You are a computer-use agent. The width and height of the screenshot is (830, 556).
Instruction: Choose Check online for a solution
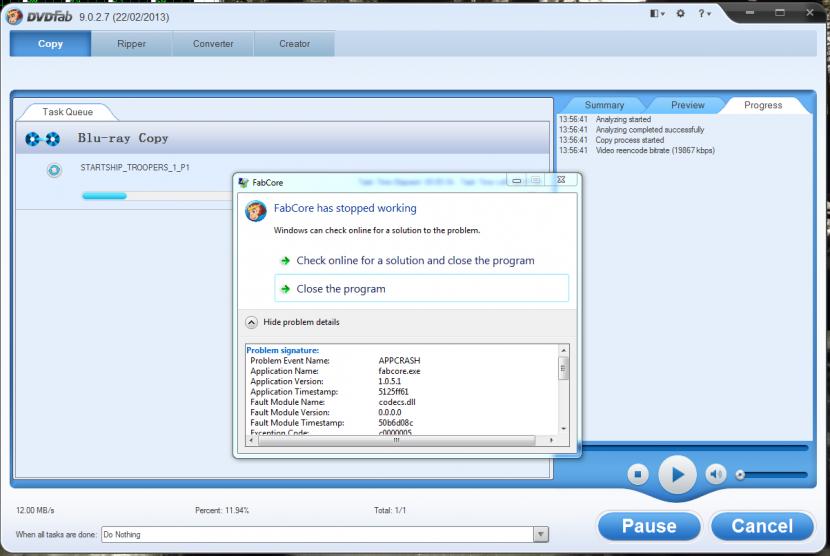[415, 261]
